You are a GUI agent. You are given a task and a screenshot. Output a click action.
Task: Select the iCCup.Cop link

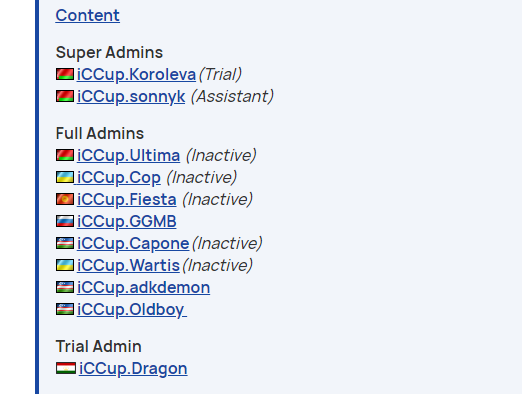pyautogui.click(x=118, y=177)
